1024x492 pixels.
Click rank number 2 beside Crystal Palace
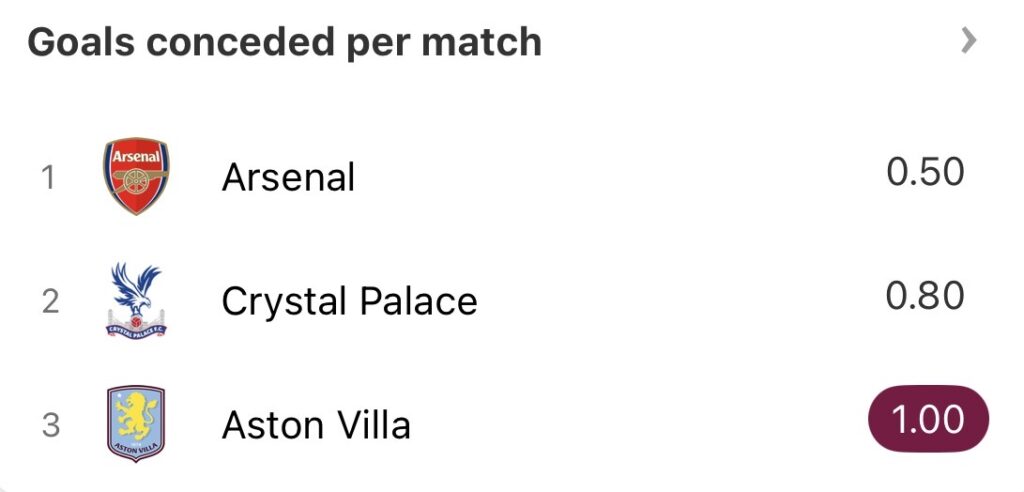click(x=50, y=301)
